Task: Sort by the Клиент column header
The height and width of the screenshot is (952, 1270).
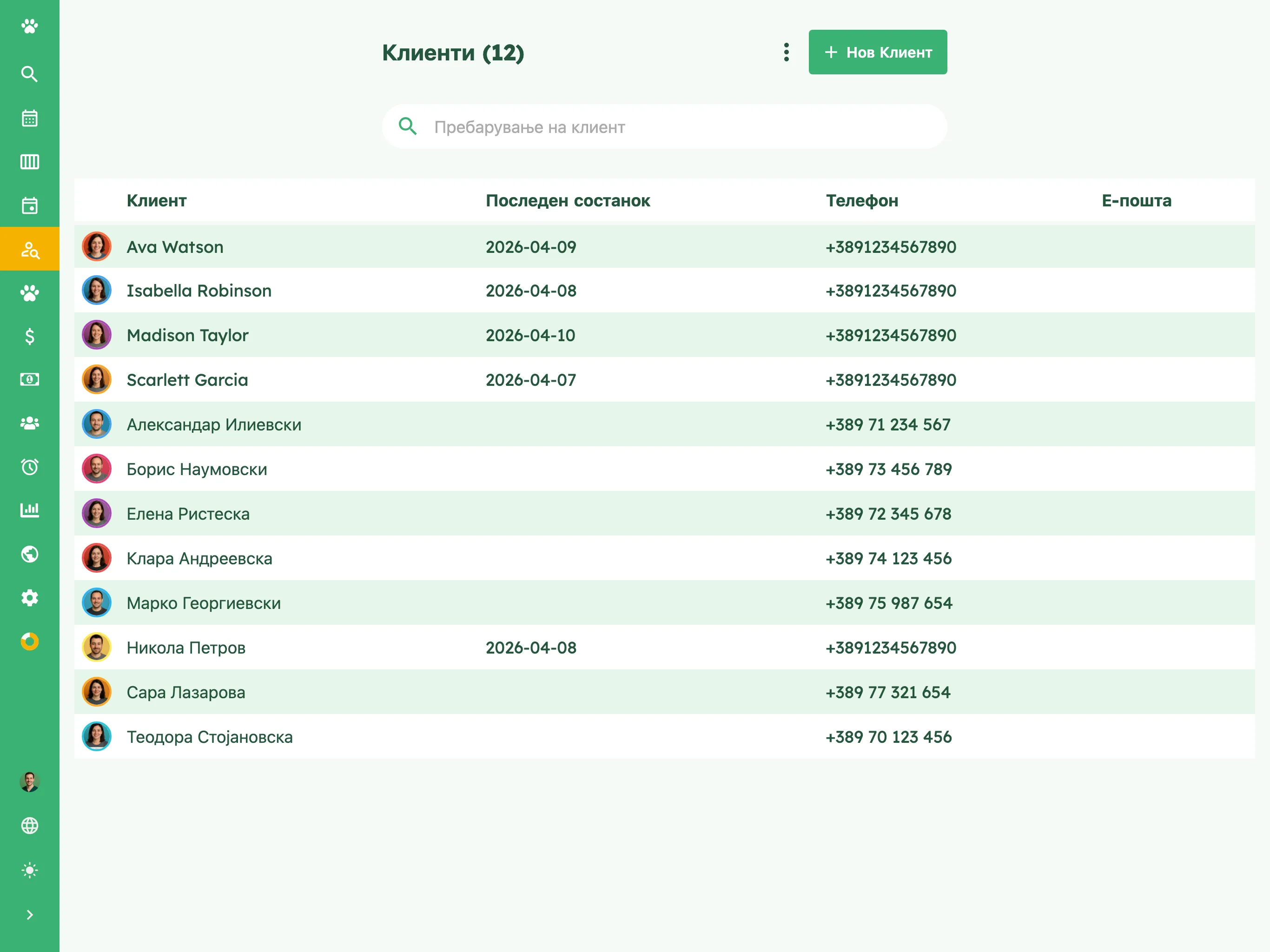Action: (156, 200)
